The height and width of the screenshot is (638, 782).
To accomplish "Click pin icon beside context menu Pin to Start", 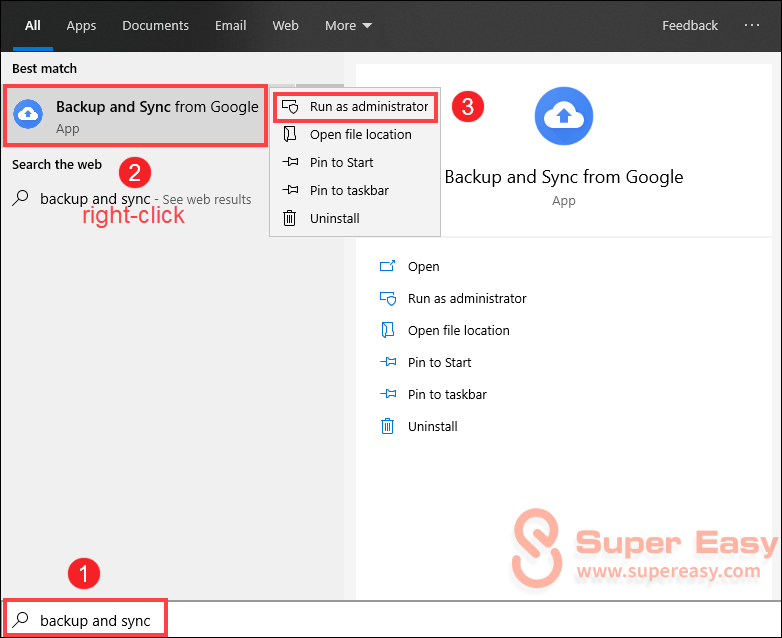I will tap(290, 162).
